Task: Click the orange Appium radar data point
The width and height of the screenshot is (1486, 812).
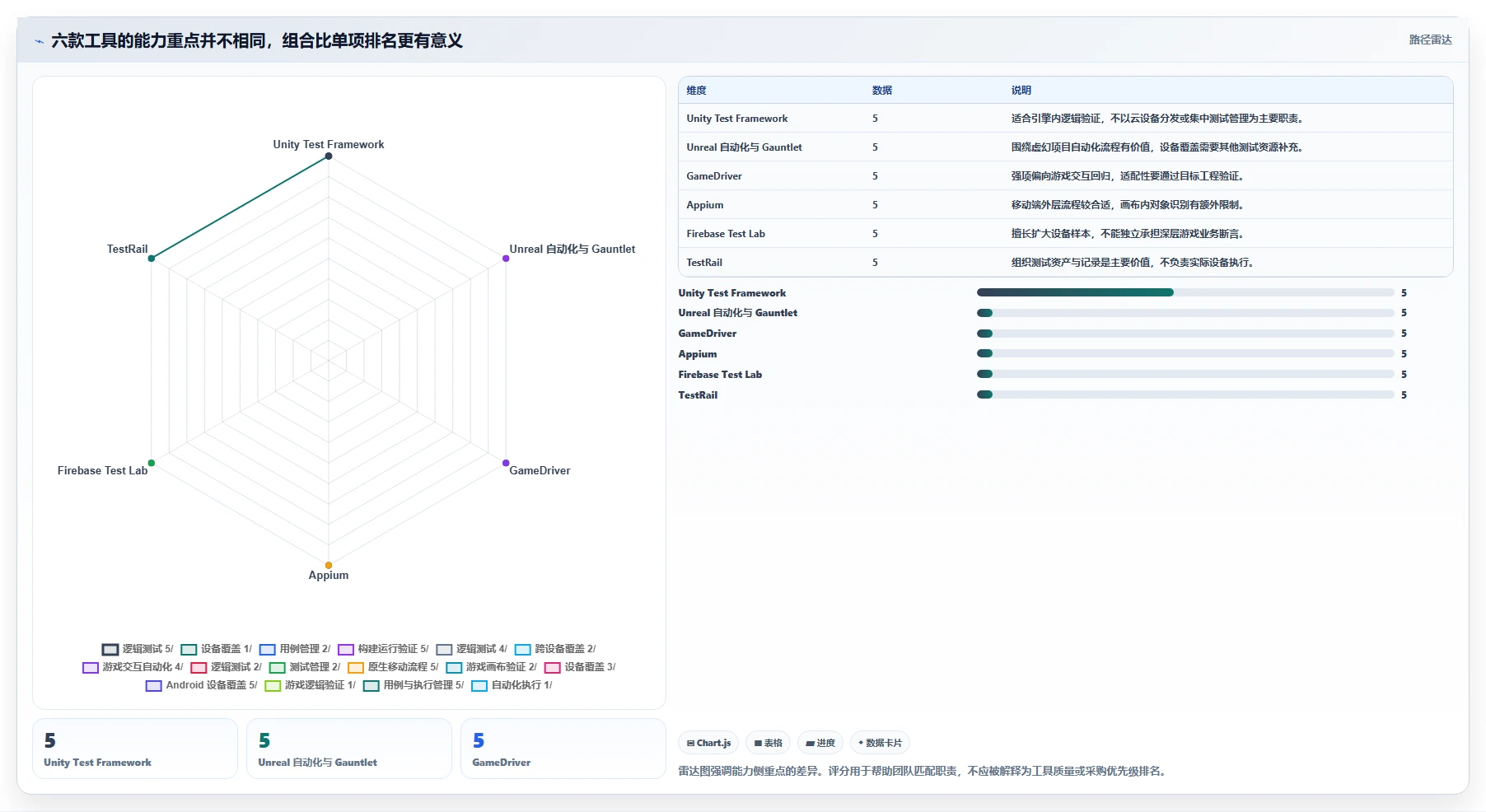Action: [329, 565]
